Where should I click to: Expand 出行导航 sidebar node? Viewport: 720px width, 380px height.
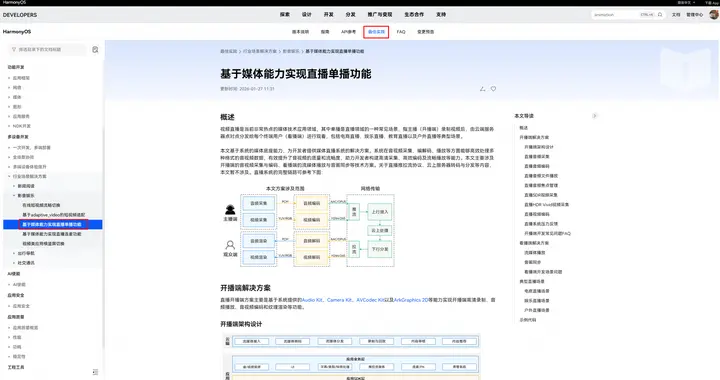point(26,253)
